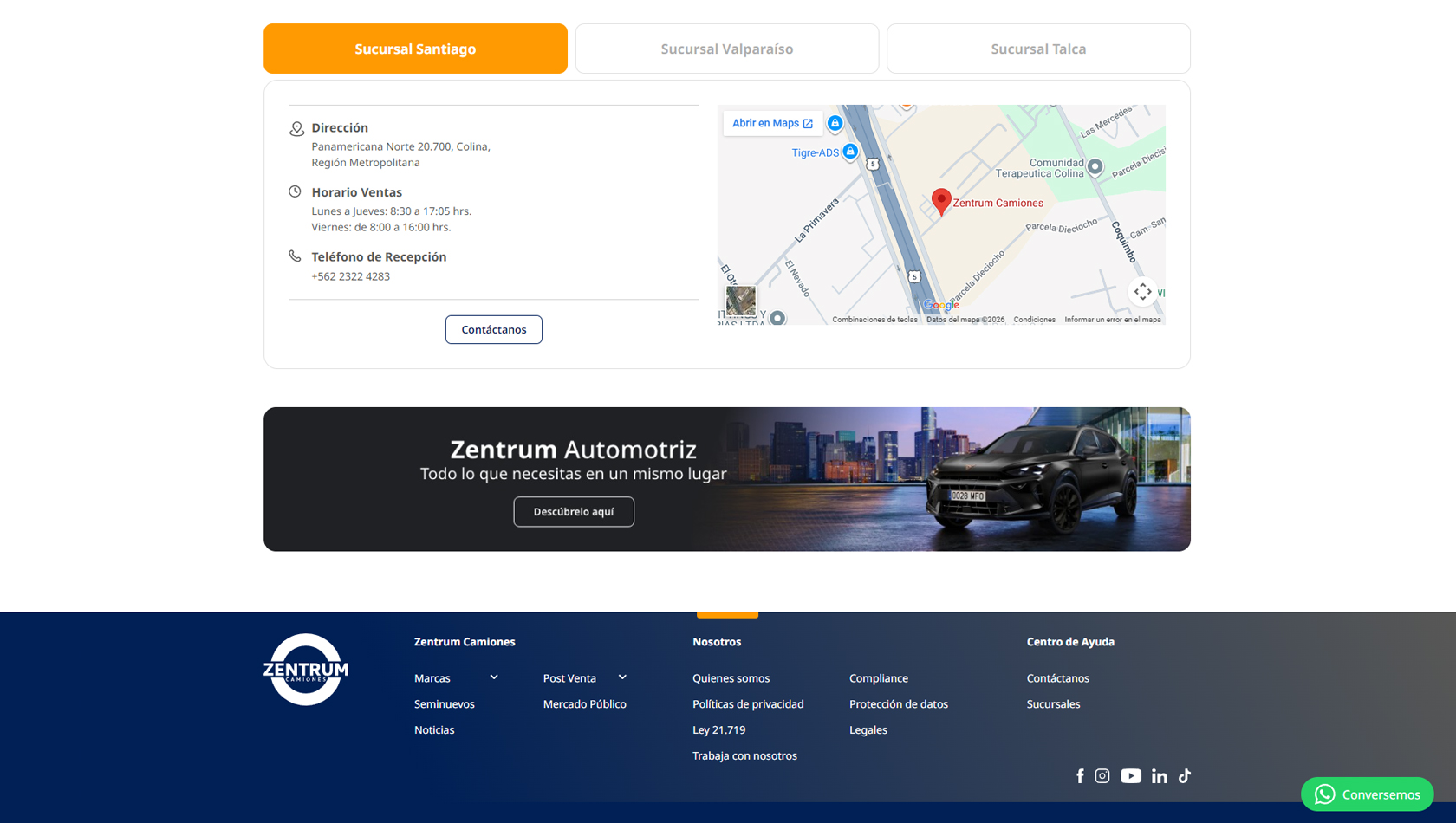1456x823 pixels.
Task: Expand the Post Venta footer dropdown
Action: pyautogui.click(x=622, y=677)
